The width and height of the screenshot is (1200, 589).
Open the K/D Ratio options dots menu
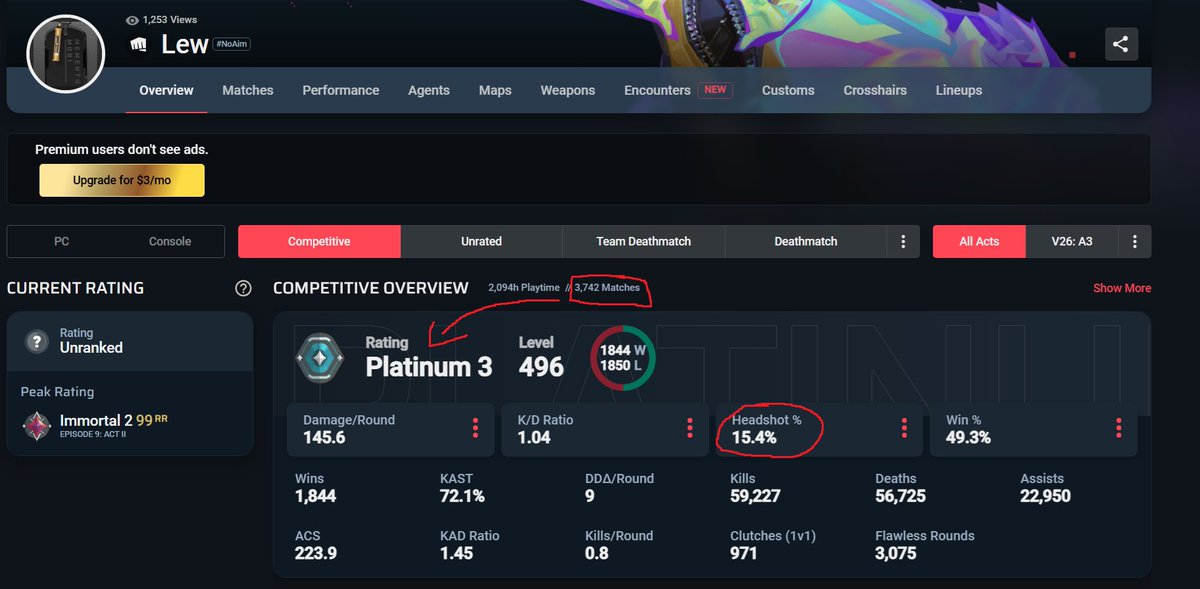pos(689,428)
